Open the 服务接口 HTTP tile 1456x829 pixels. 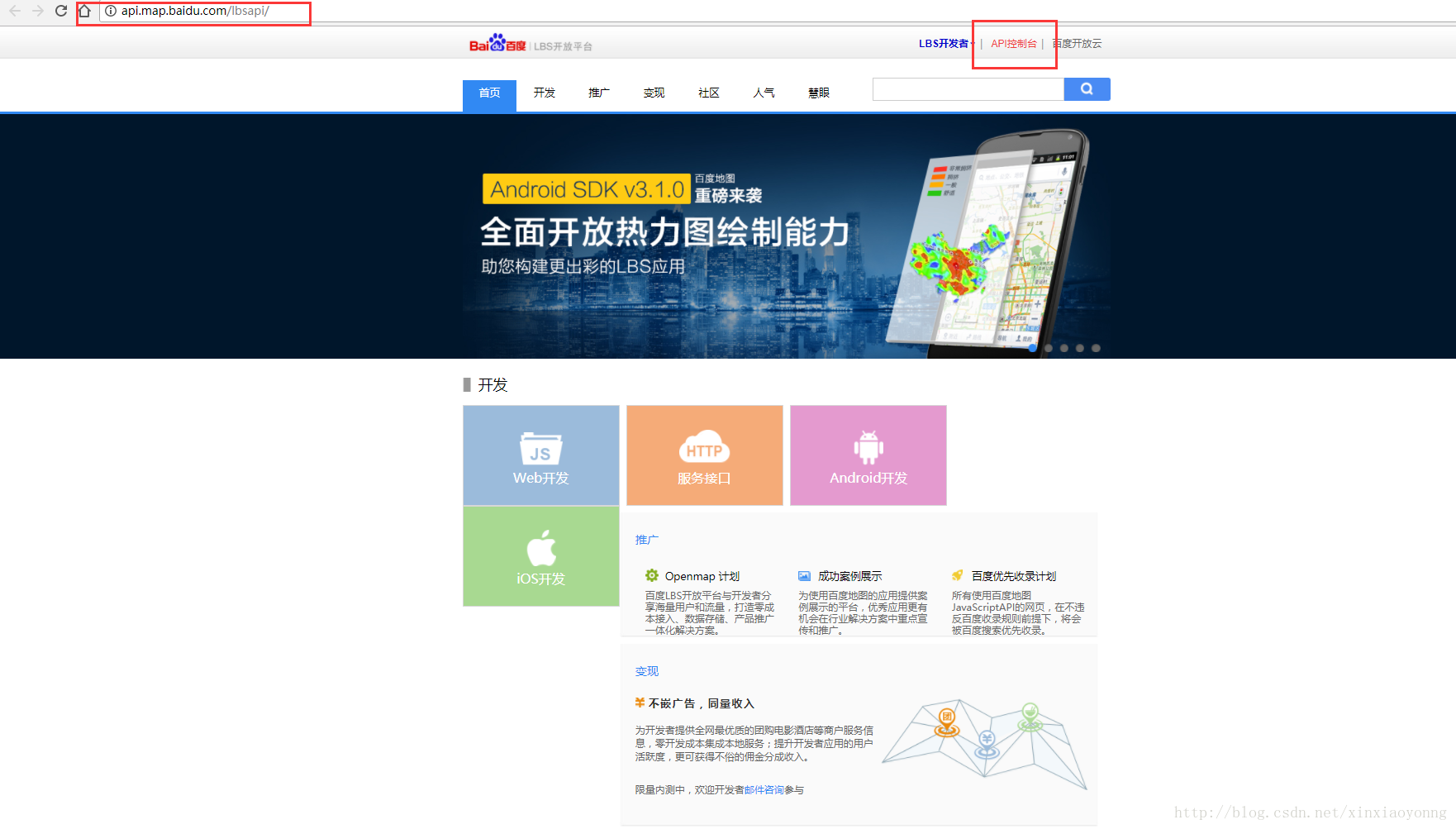(705, 455)
